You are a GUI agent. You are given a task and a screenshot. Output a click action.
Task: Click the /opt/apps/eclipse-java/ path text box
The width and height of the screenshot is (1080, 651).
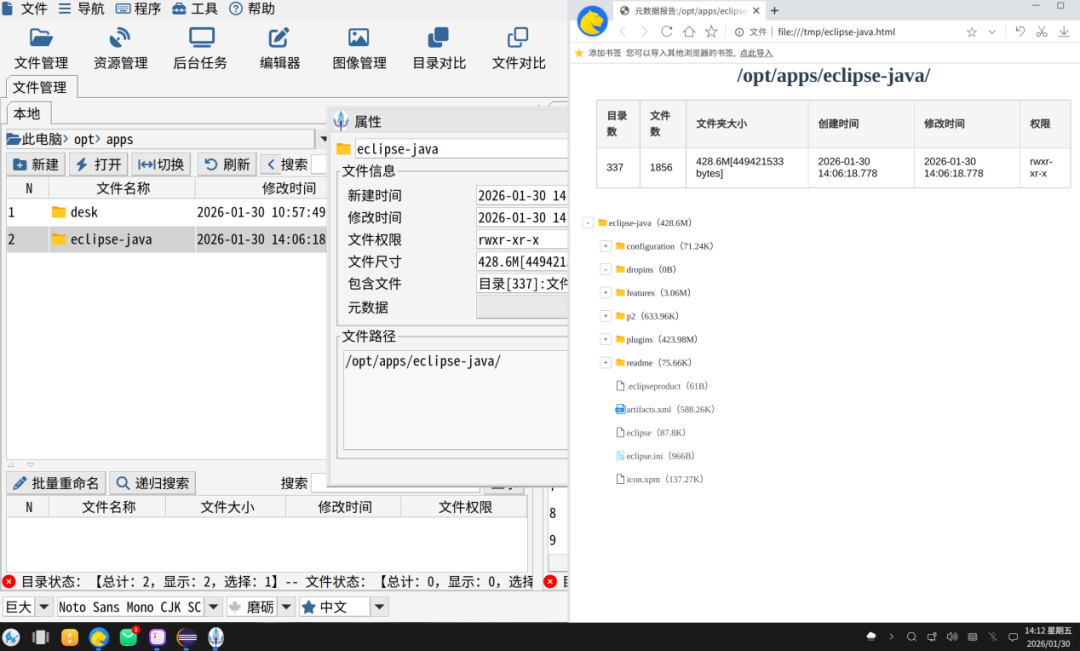click(455, 400)
